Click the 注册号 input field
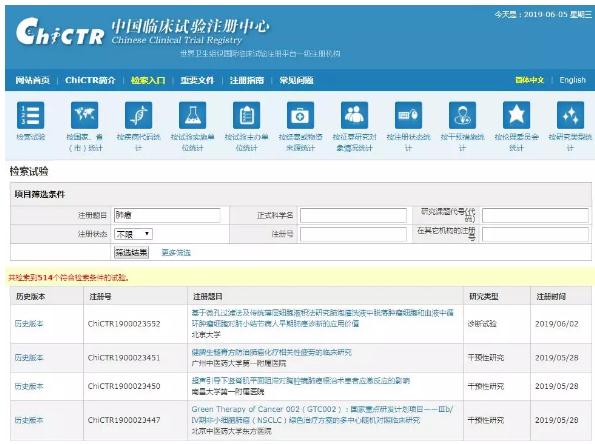The height and width of the screenshot is (444, 595). 353,234
